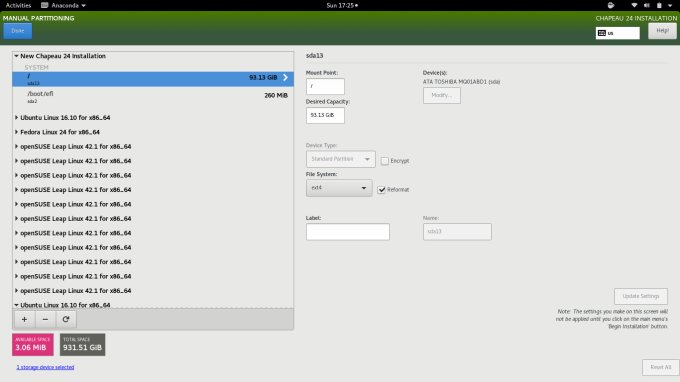Screen dimensions: 680x382
Task: Open the Device Type Standard Partition dropdown
Action: pos(340,159)
